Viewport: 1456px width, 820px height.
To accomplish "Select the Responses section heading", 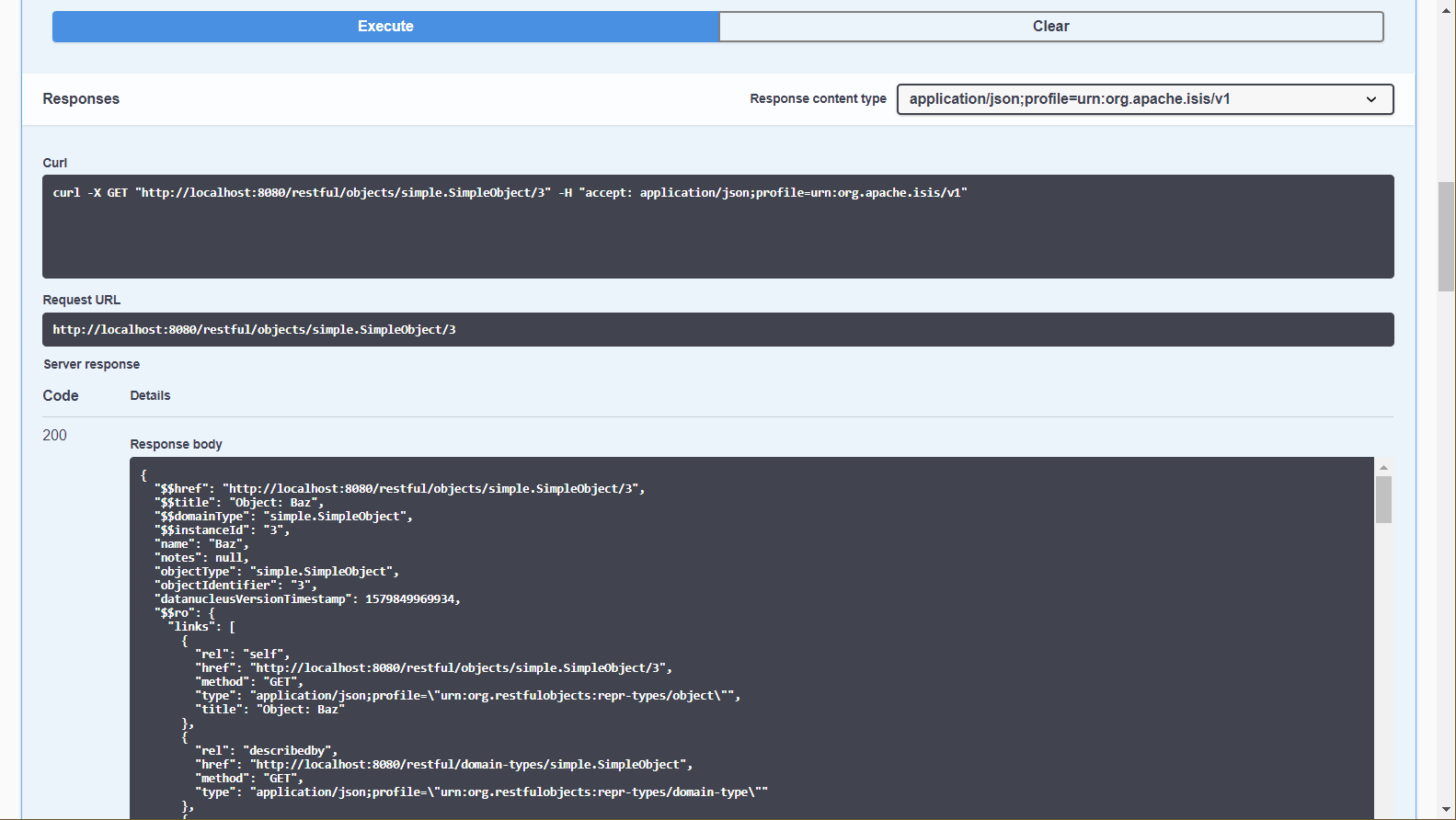I will [81, 99].
